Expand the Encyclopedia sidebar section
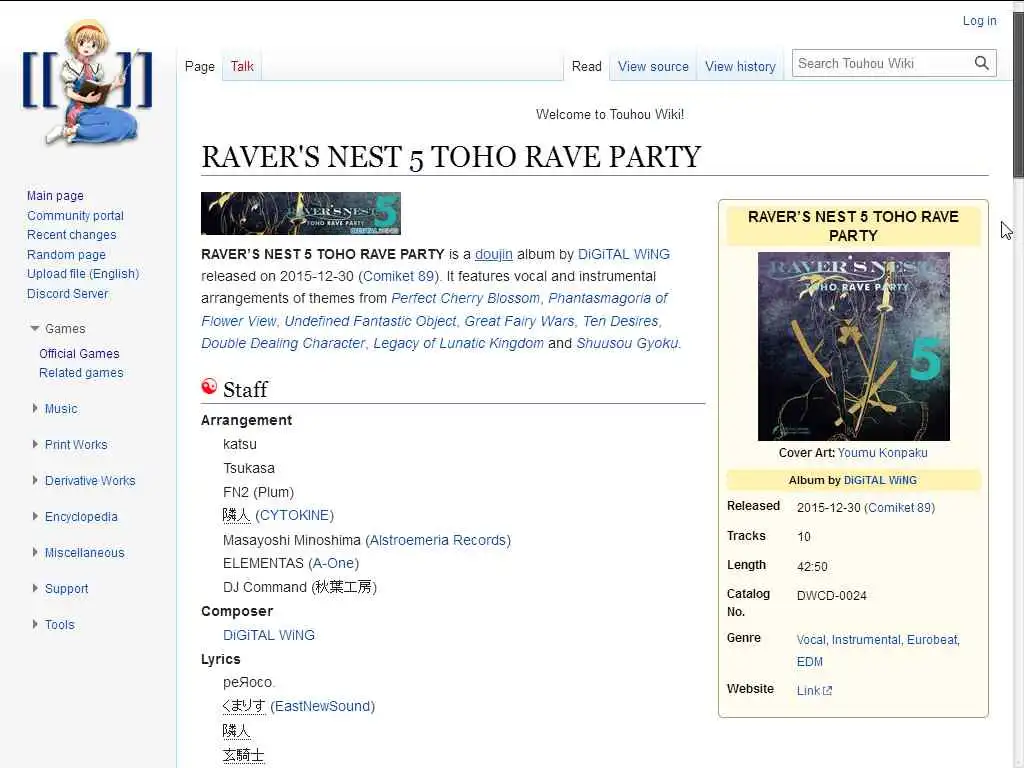Viewport: 1024px width, 768px height. pyautogui.click(x=35, y=516)
